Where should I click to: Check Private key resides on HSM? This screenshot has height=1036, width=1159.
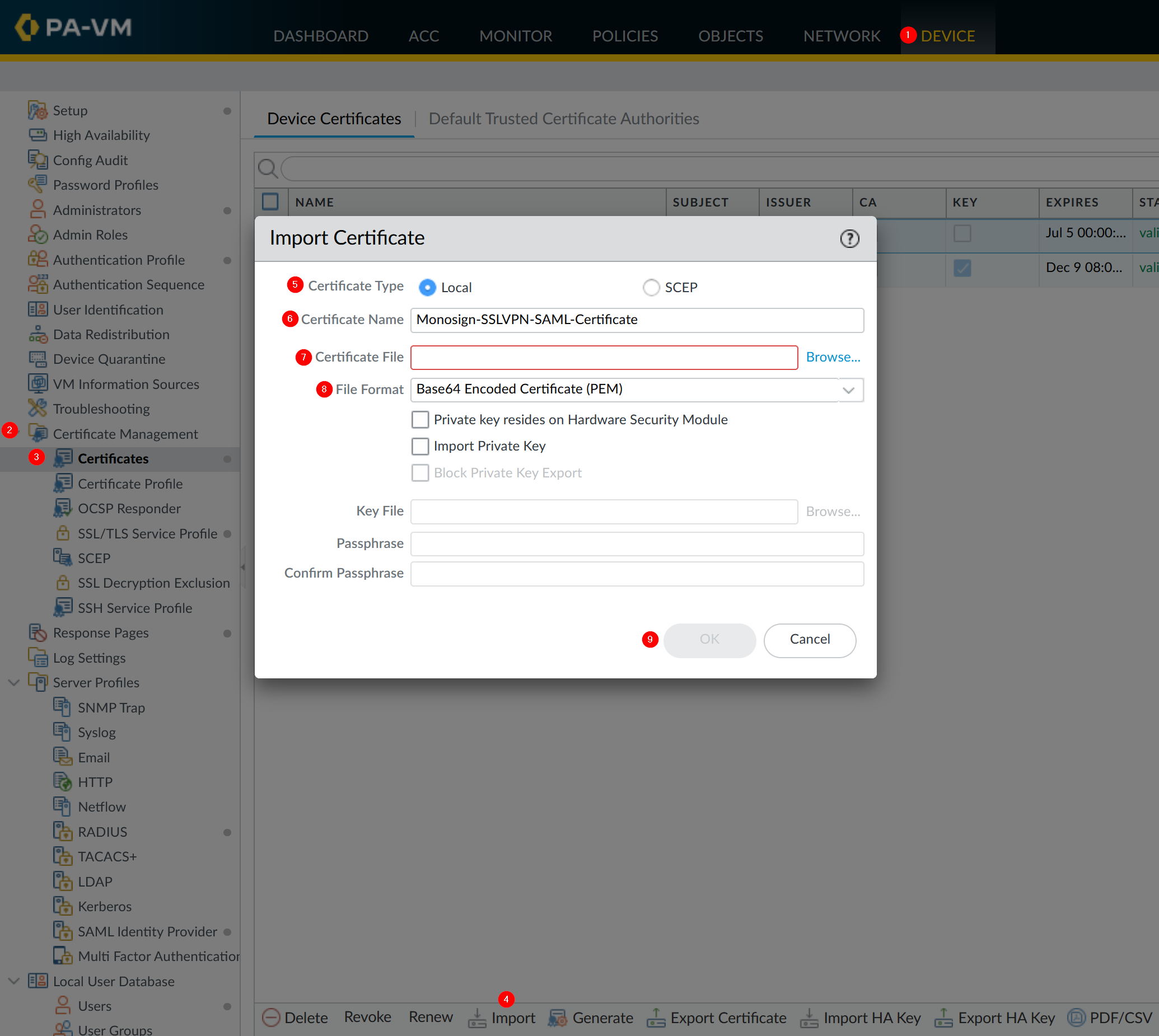tap(420, 420)
